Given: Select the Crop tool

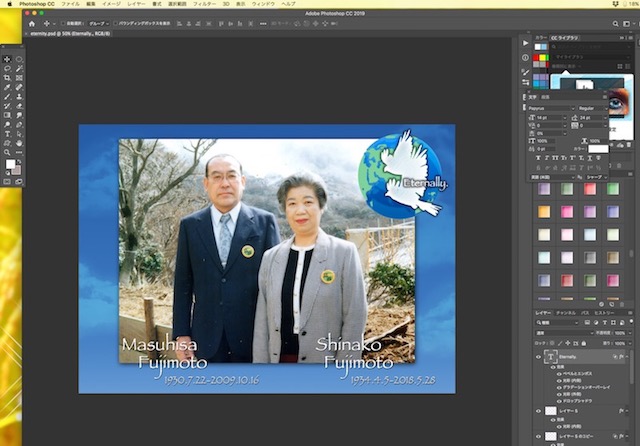Looking at the screenshot, I should point(7,78).
